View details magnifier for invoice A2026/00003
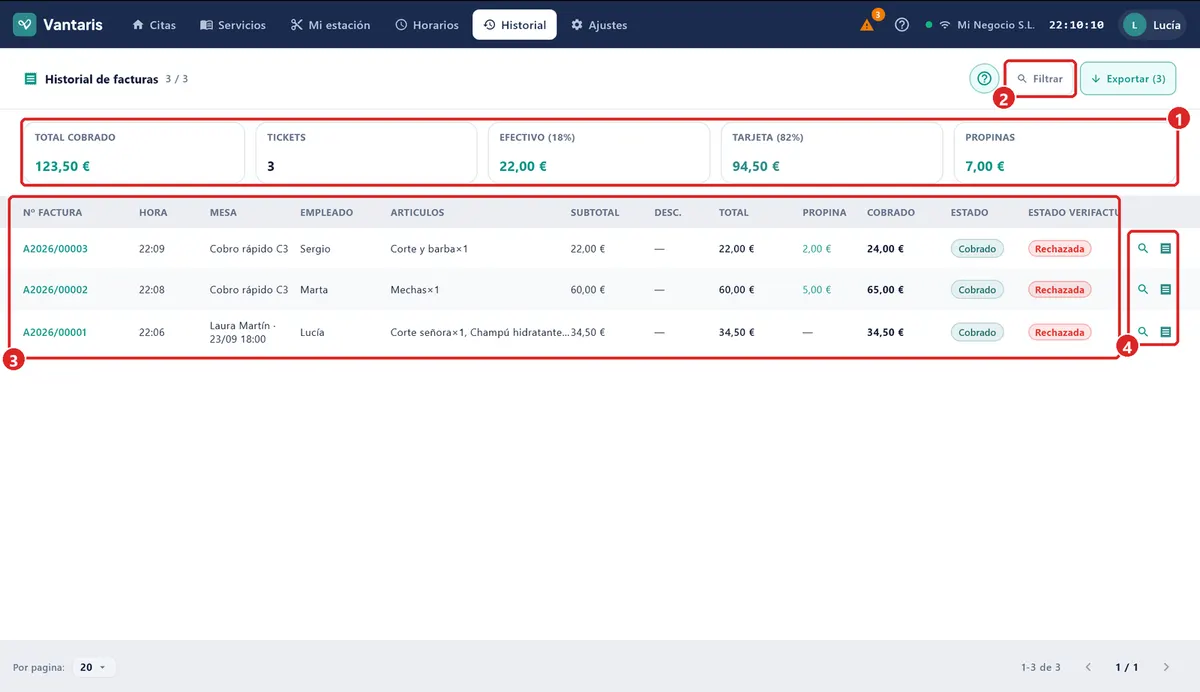This screenshot has width=1200, height=692. point(1143,248)
